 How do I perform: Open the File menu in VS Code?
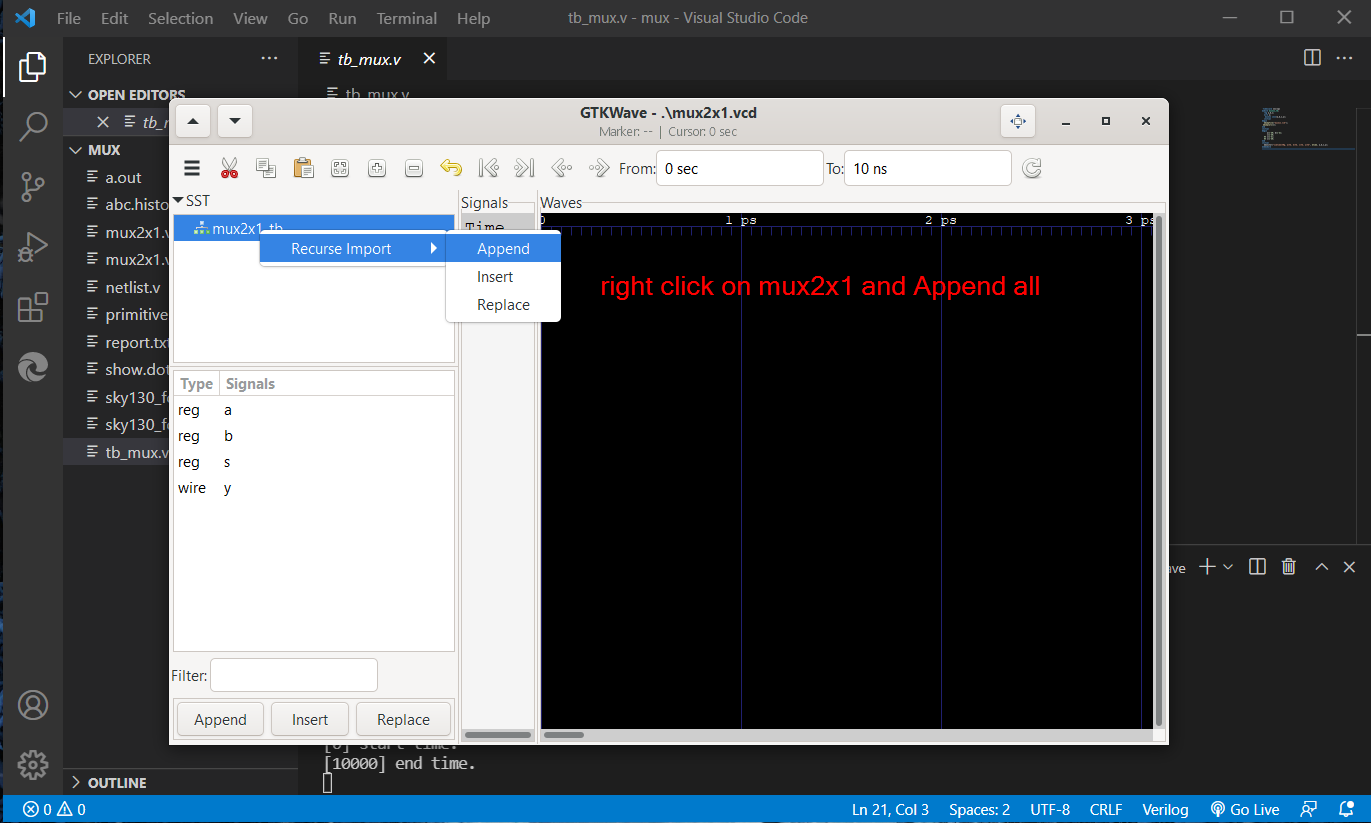tap(69, 18)
